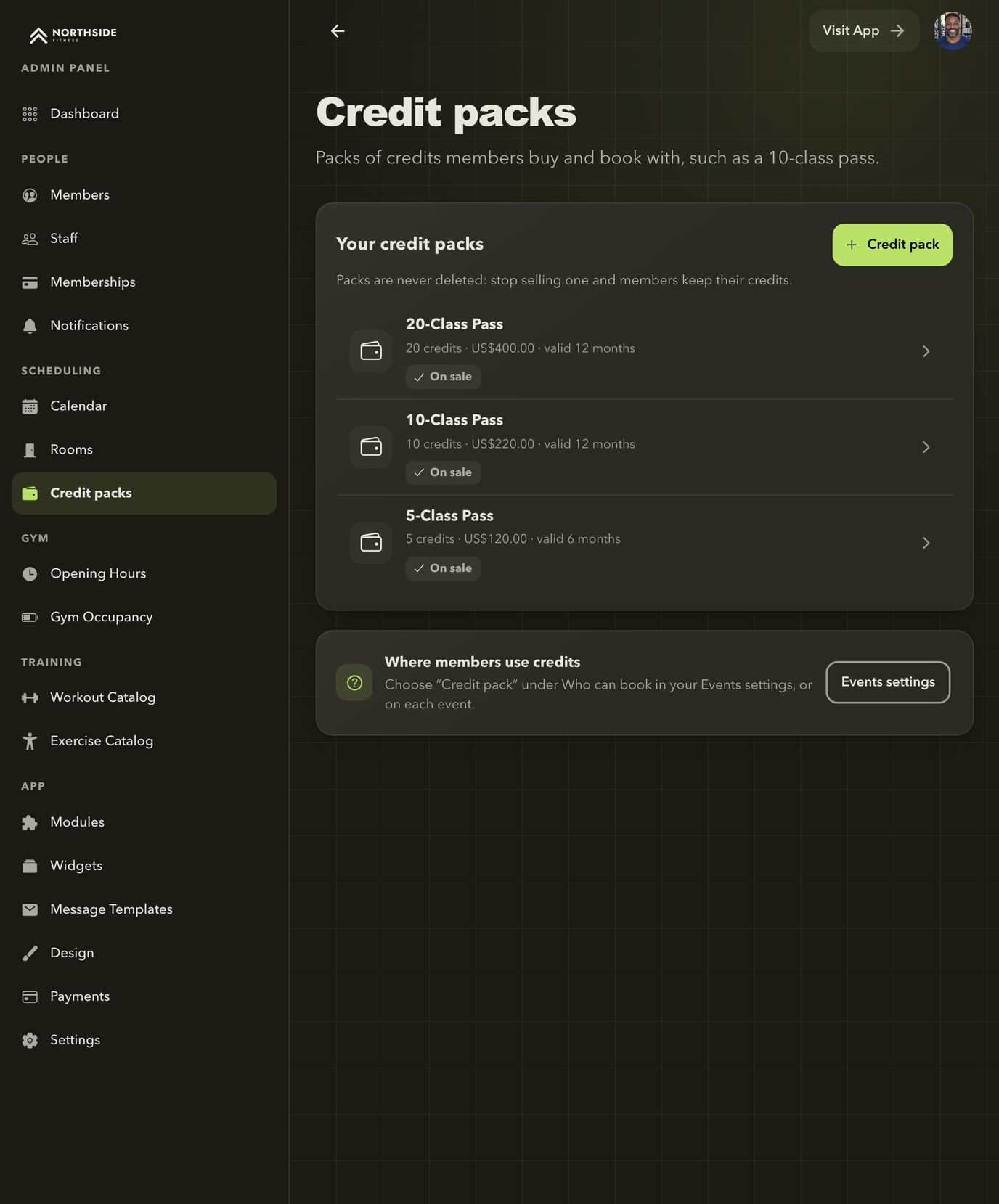999x1204 pixels.
Task: Click the 10-Class Pass title
Action: click(x=454, y=420)
